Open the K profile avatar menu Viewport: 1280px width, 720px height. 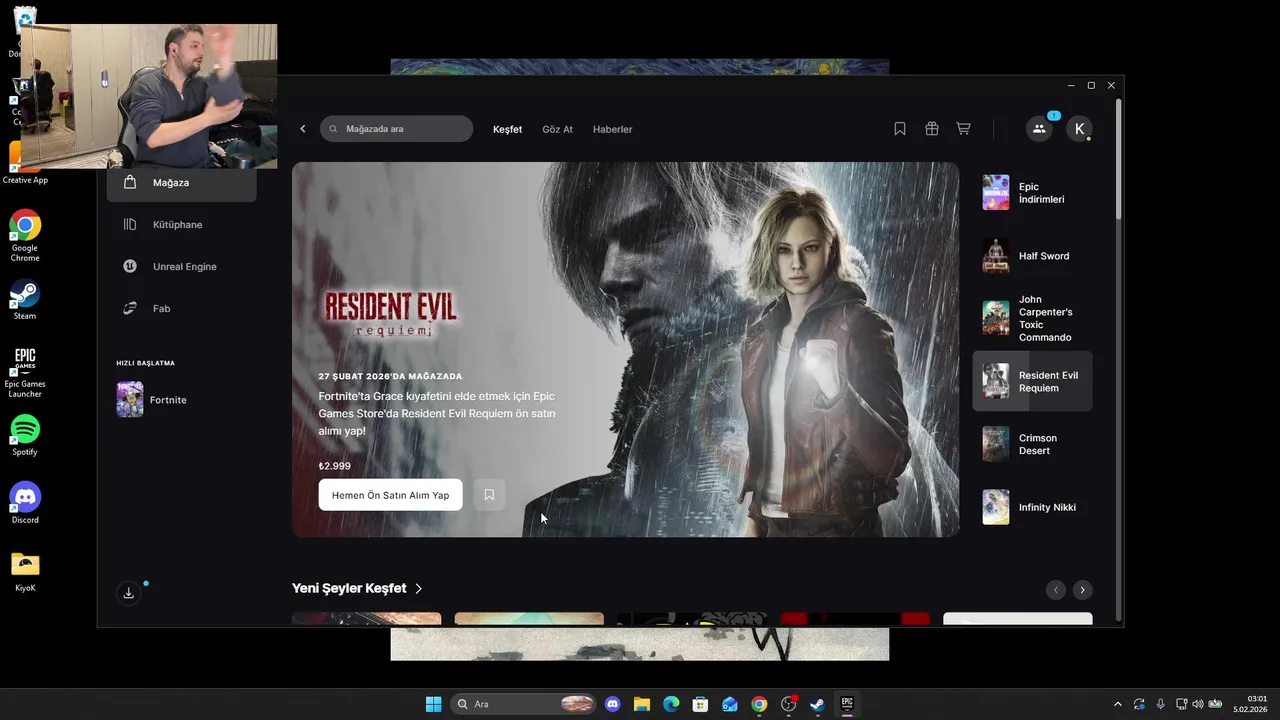click(x=1079, y=129)
